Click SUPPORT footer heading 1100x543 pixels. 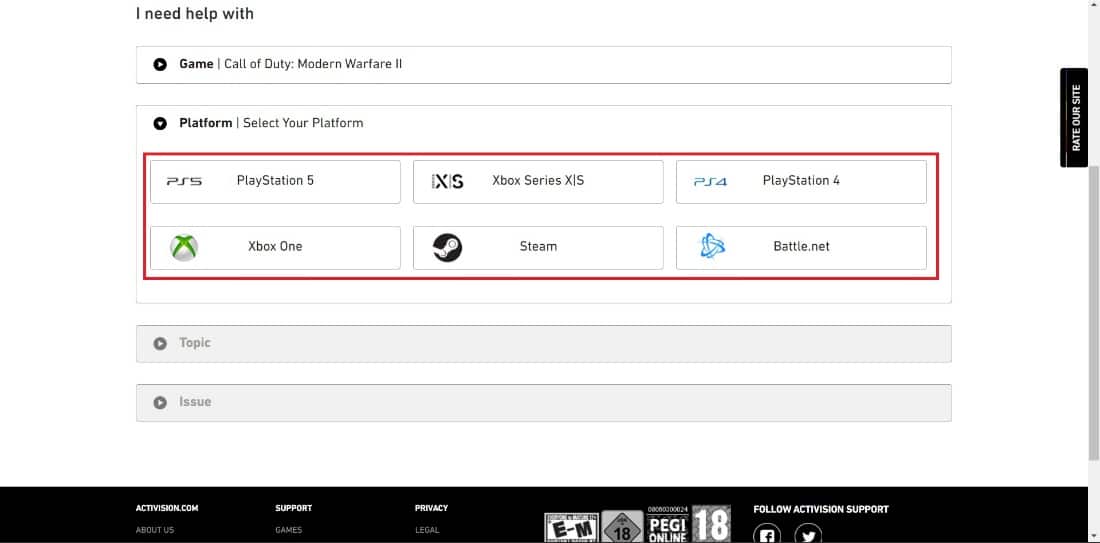[x=293, y=508]
